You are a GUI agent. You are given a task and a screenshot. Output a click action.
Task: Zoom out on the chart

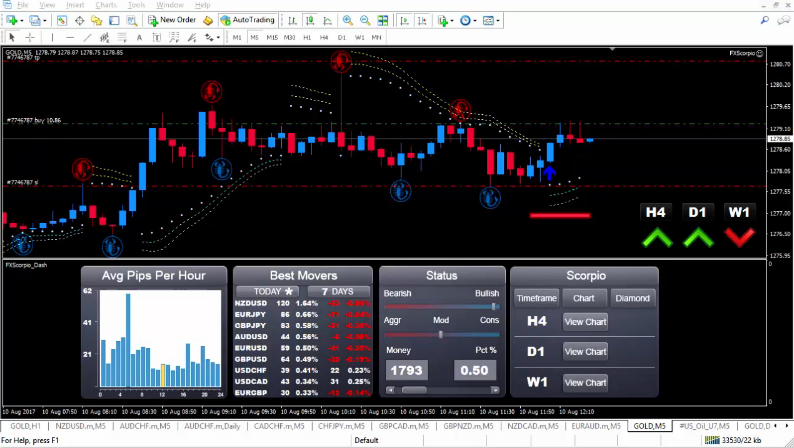(x=365, y=21)
